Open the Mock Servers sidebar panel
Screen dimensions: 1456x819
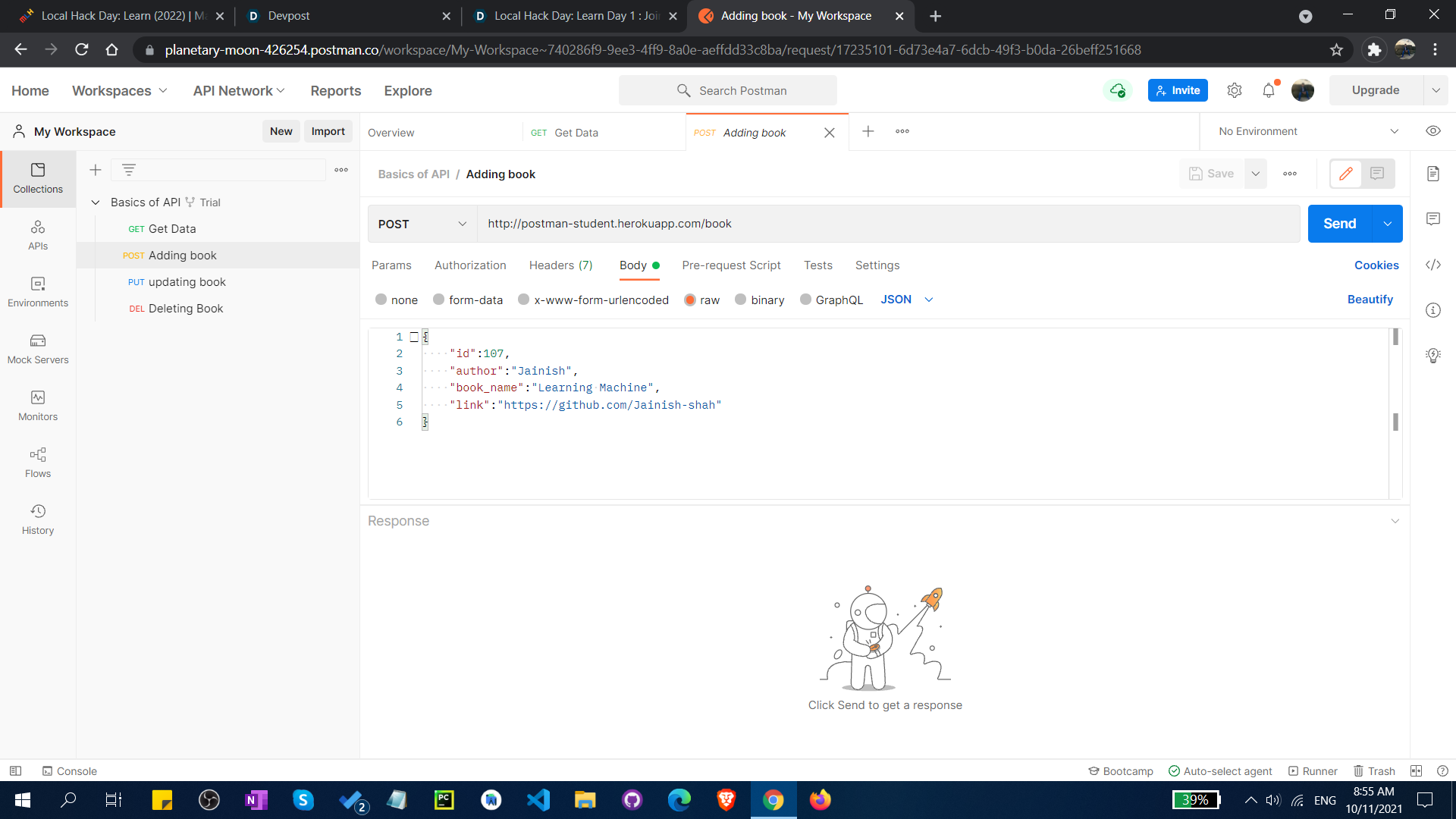(x=38, y=348)
